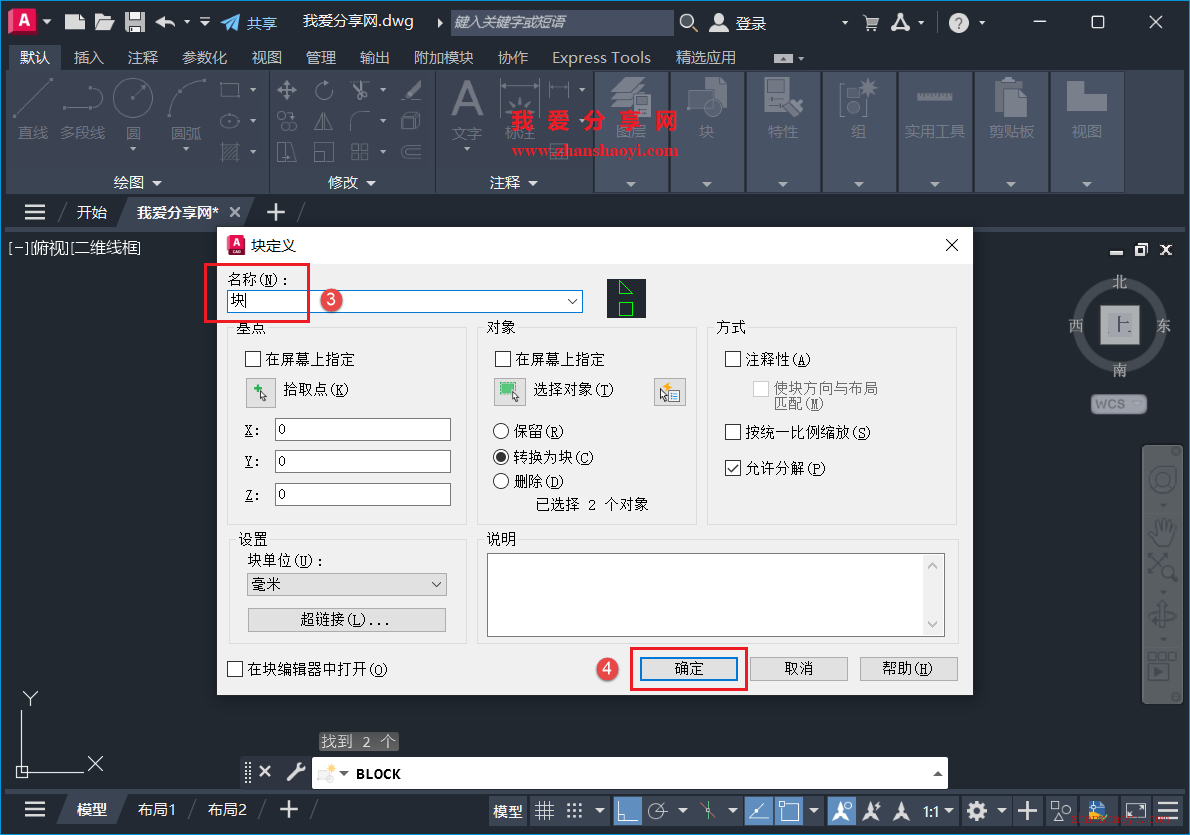Select the 转换为块(C) radio button

coord(501,457)
